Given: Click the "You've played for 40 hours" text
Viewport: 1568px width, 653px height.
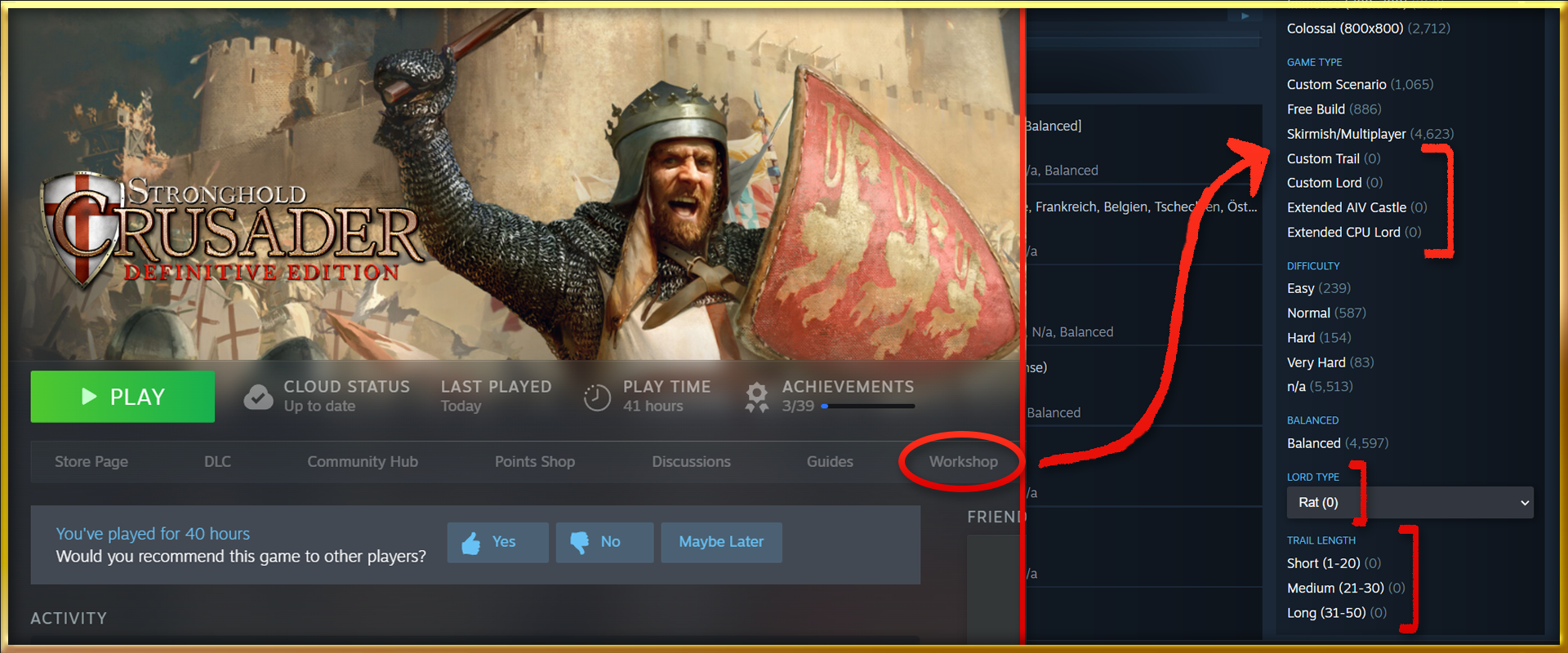Looking at the screenshot, I should pyautogui.click(x=153, y=534).
